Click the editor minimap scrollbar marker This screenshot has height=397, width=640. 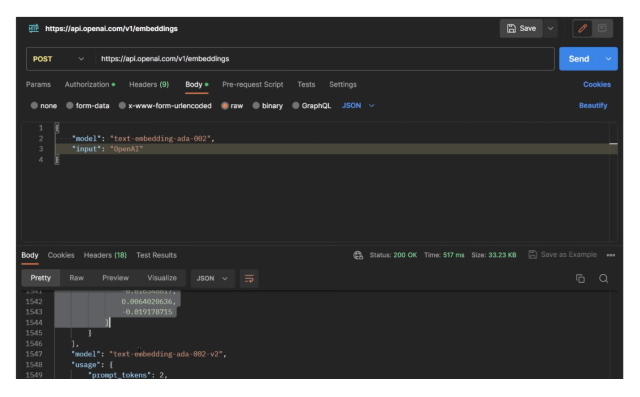point(613,144)
